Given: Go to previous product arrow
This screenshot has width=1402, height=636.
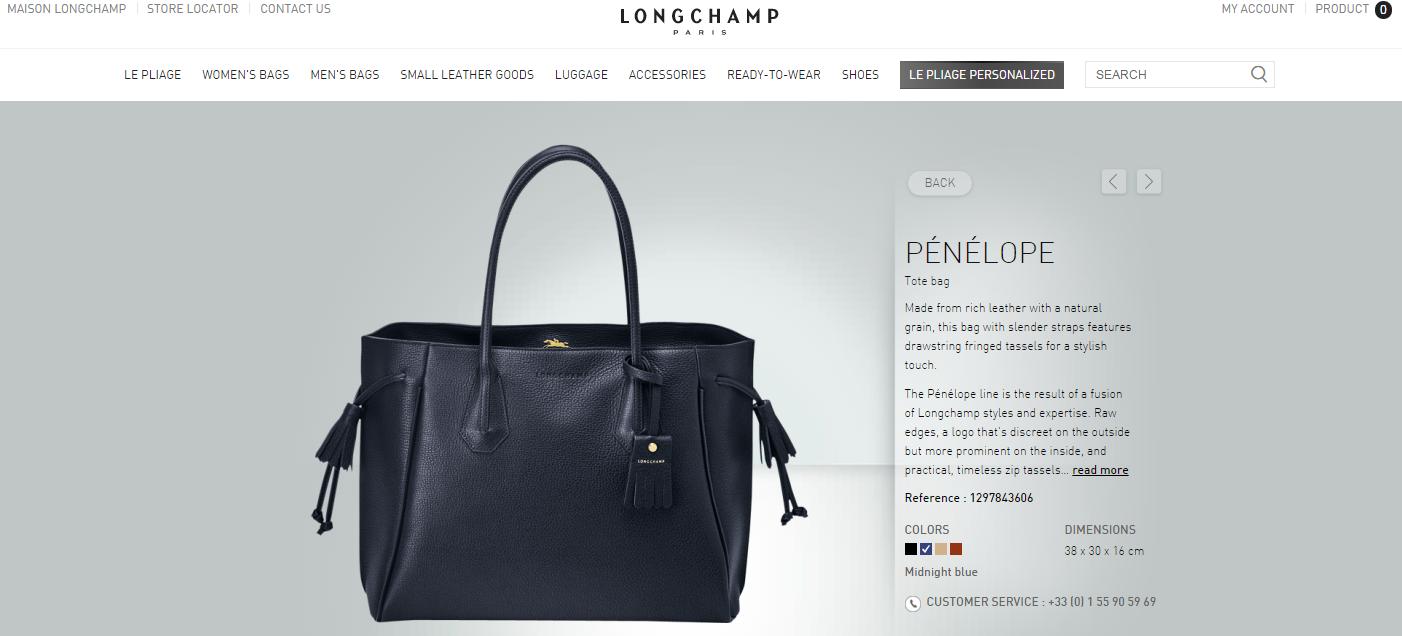Looking at the screenshot, I should [x=1114, y=181].
